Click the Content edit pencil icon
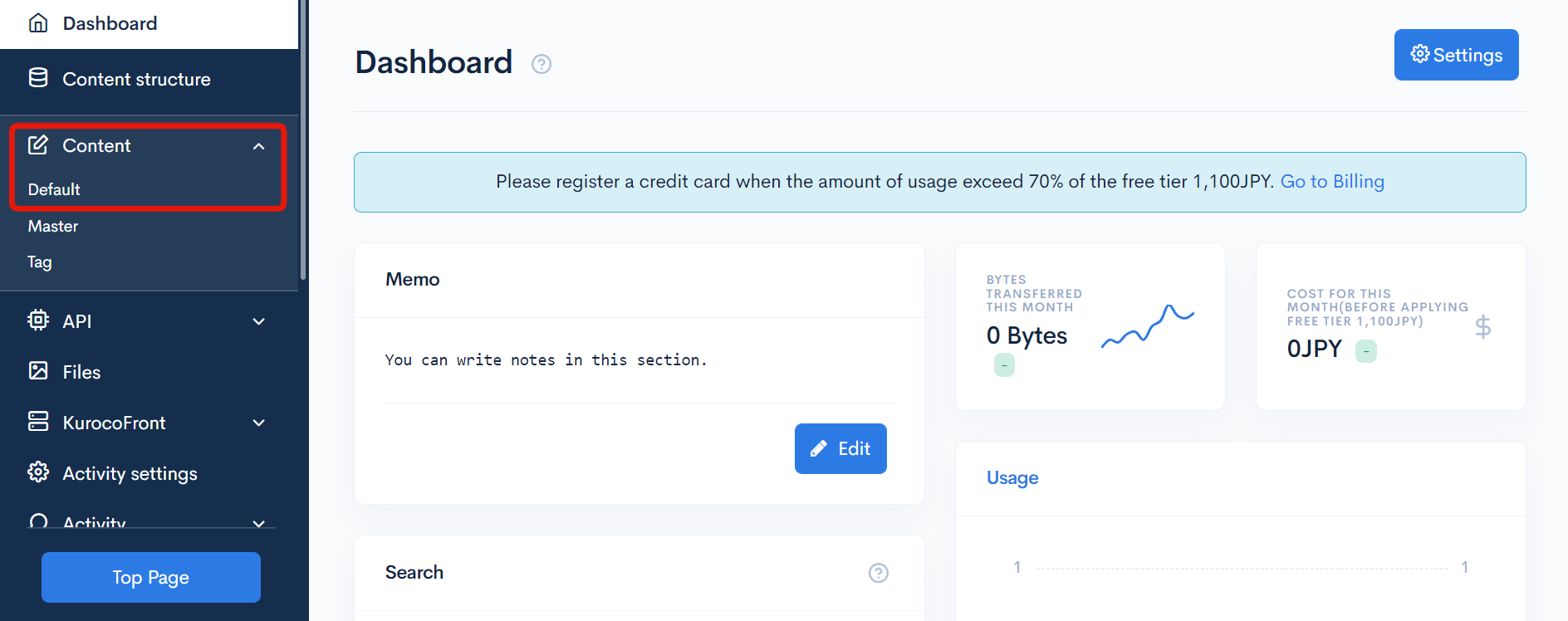Viewport: 1568px width, 621px height. point(38,145)
